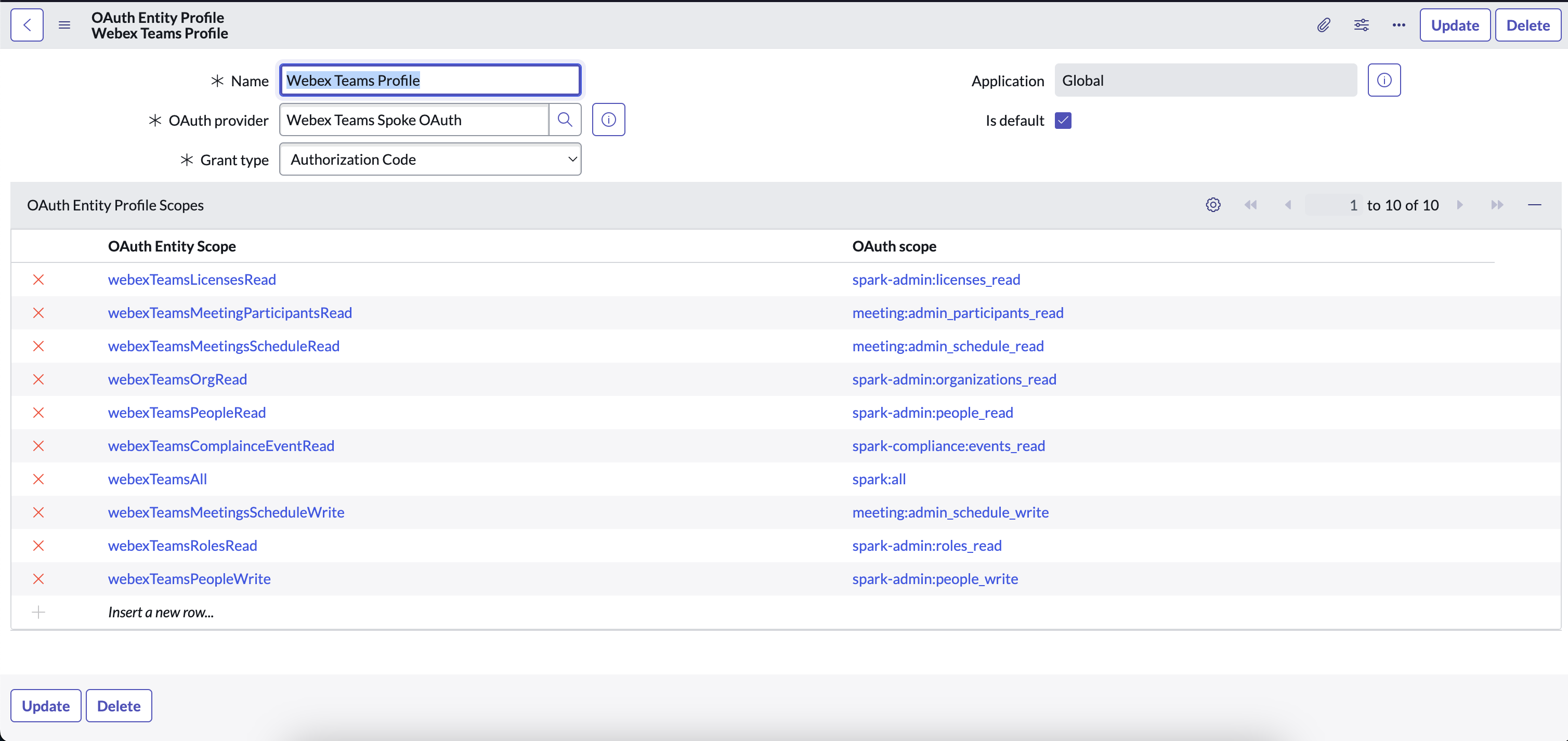The image size is (1568, 741).
Task: Delete the webexTeamsMeetingsScheduleRead row
Action: pyautogui.click(x=38, y=346)
